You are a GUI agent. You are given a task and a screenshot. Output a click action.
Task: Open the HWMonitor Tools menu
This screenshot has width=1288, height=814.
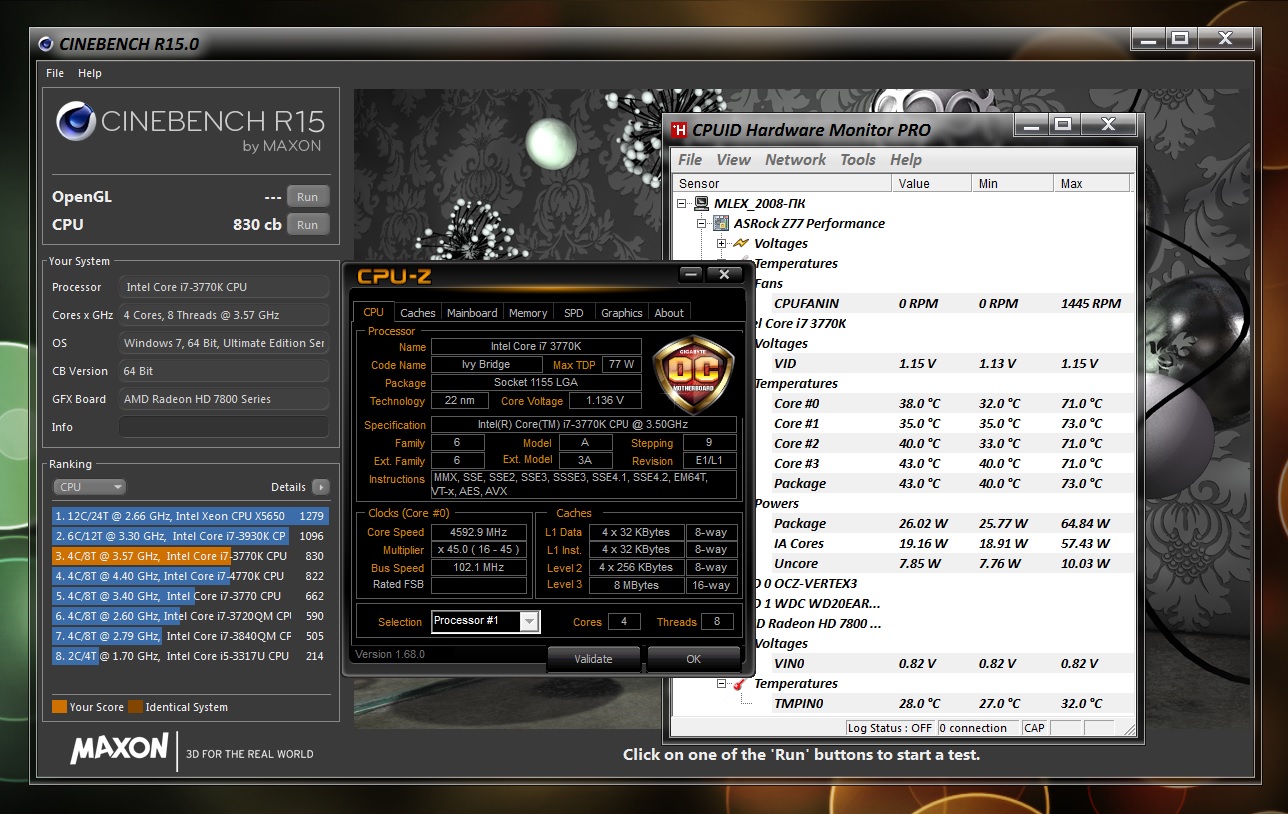pos(858,159)
